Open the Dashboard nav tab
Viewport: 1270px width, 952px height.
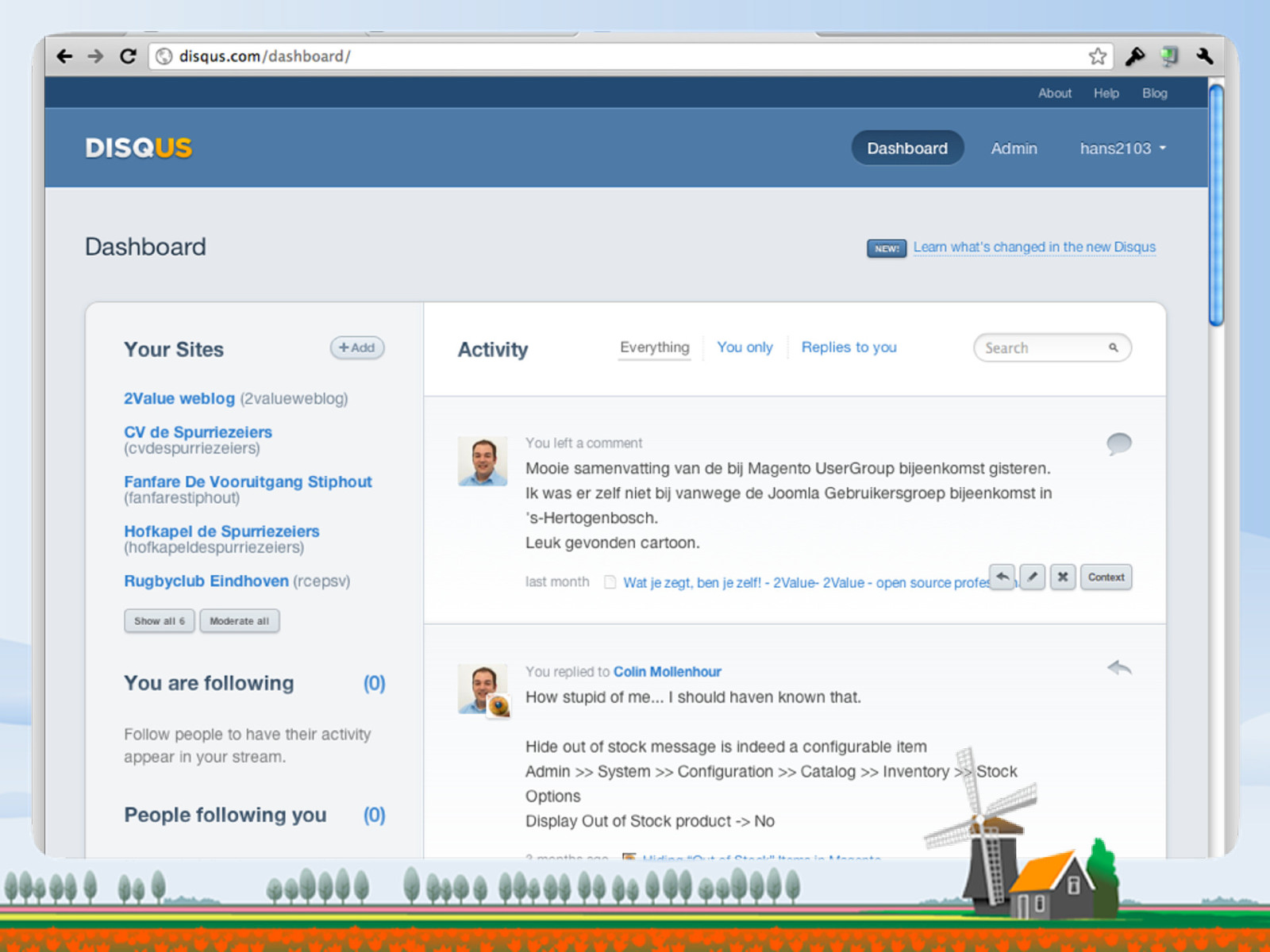[907, 148]
